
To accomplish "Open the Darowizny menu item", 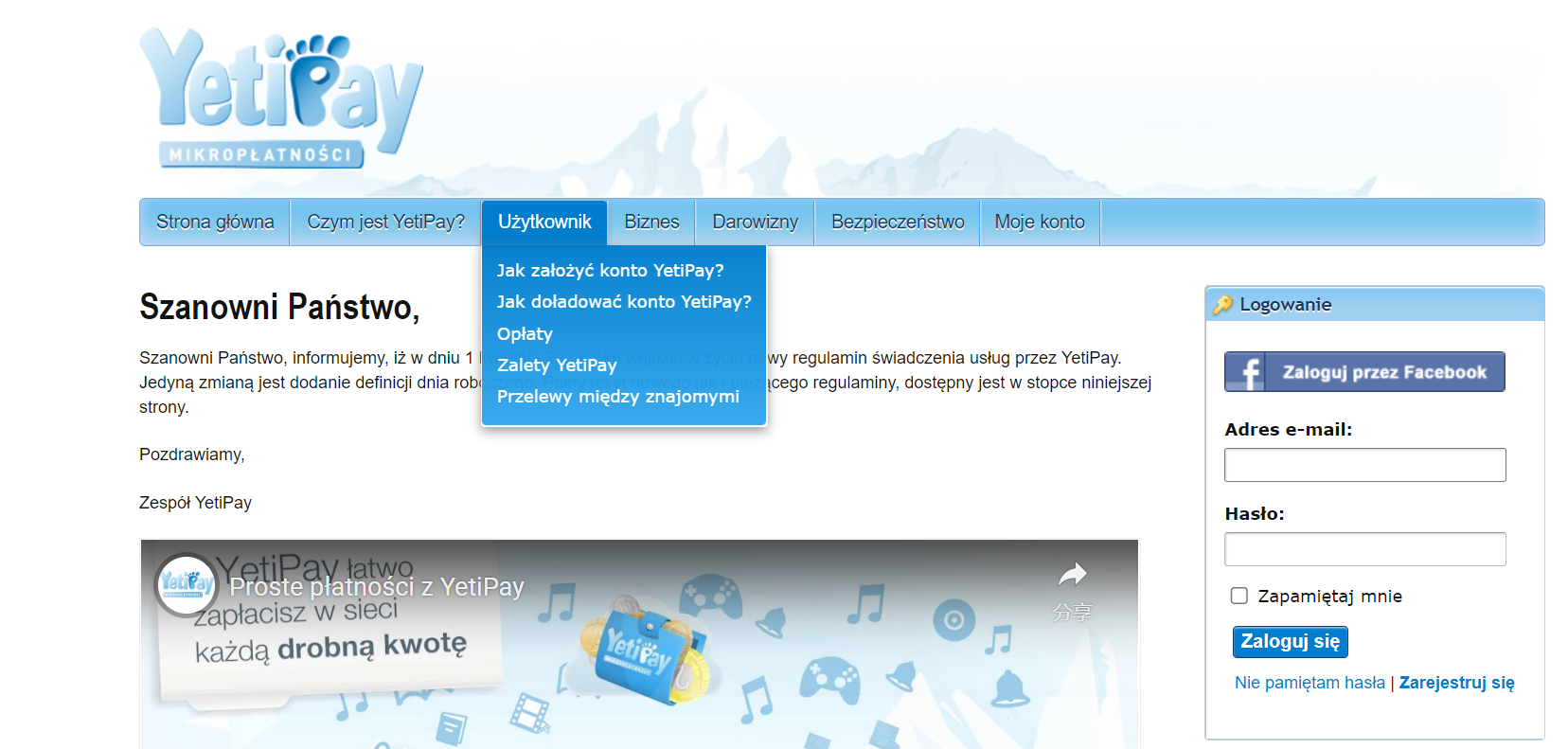I will coord(755,222).
